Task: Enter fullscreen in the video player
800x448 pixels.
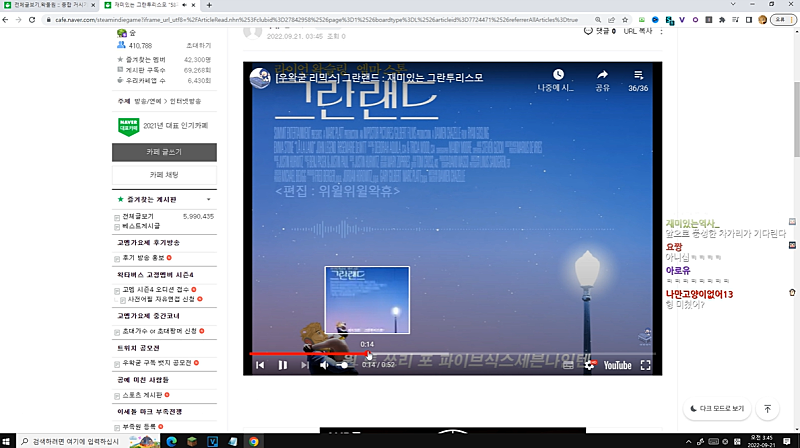Action: tap(646, 365)
